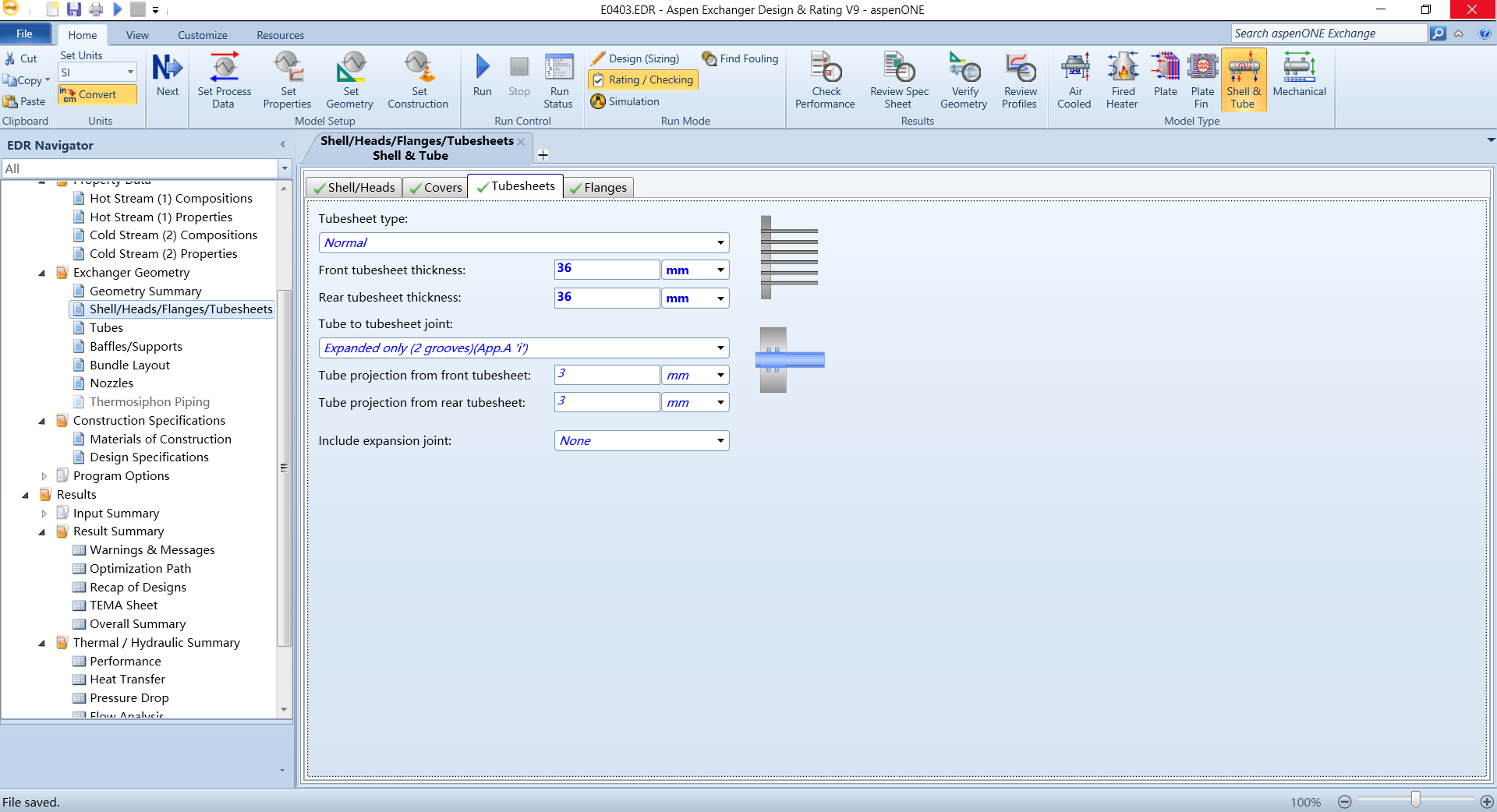Image resolution: width=1497 pixels, height=812 pixels.
Task: Collapse the EDR Navigator panel
Action: [x=283, y=144]
